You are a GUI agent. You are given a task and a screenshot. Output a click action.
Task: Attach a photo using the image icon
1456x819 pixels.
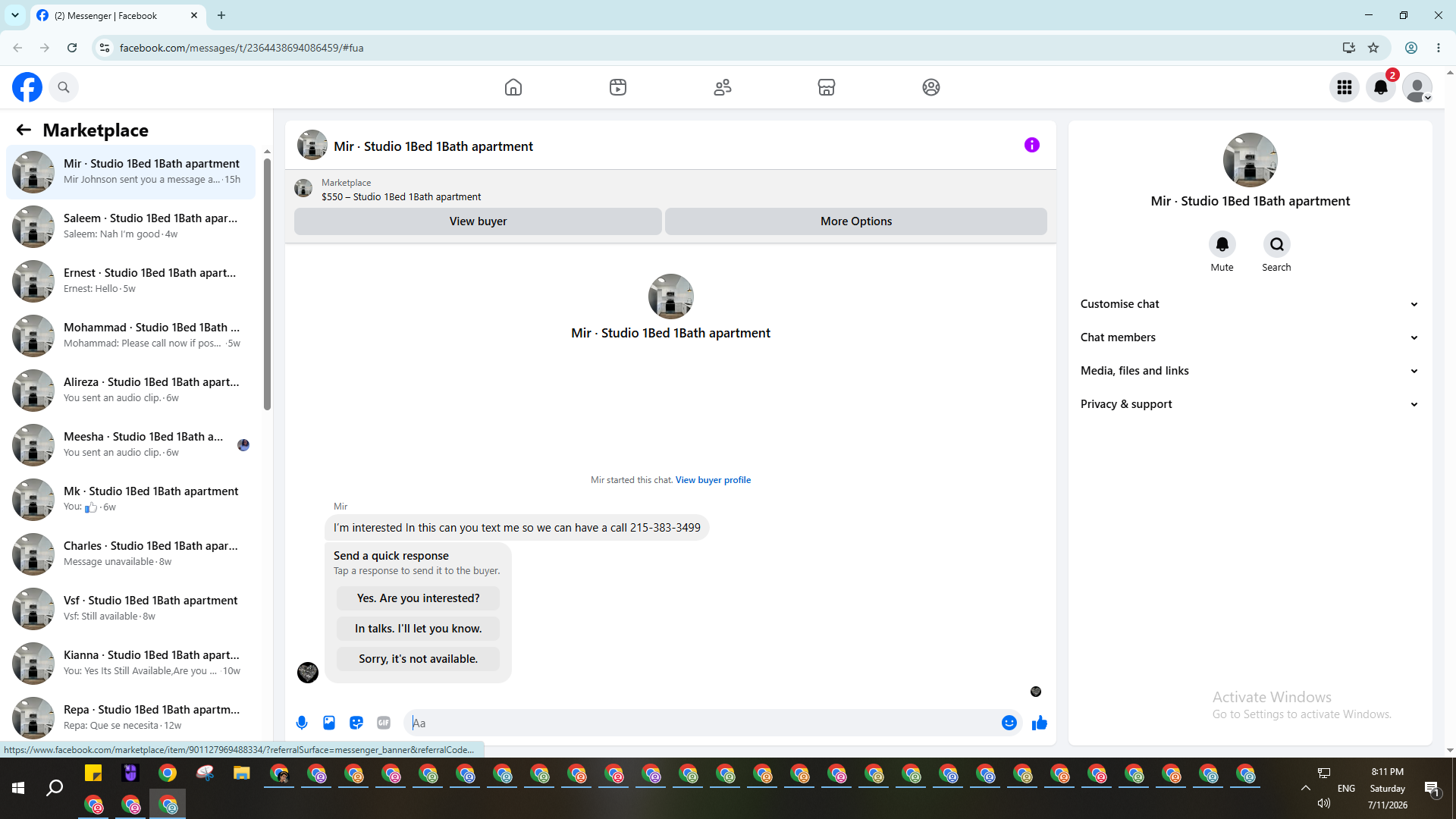[x=329, y=723]
